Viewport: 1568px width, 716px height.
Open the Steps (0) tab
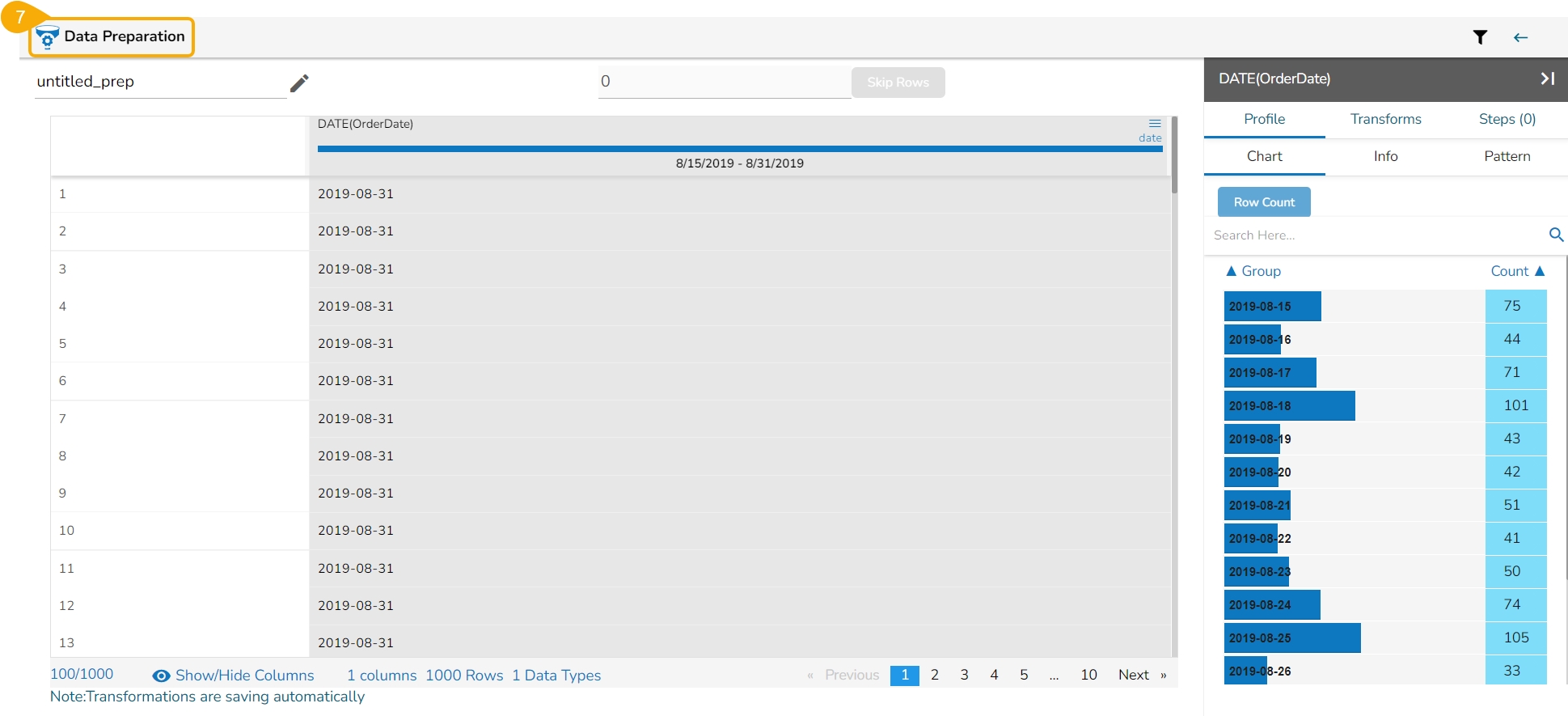click(x=1507, y=119)
